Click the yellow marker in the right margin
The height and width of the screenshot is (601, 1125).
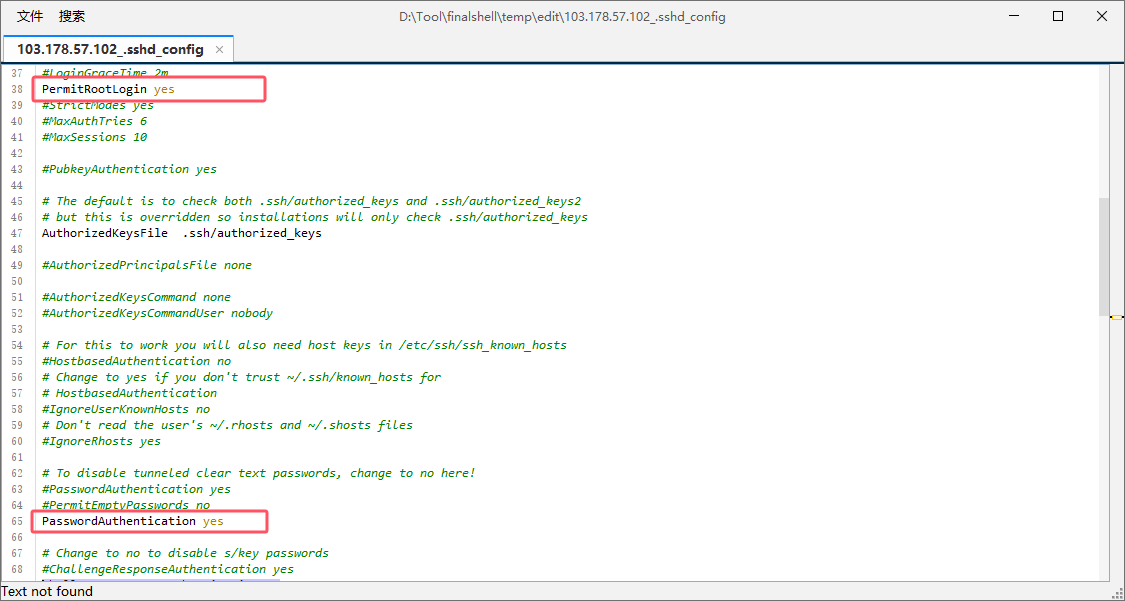click(x=1116, y=317)
